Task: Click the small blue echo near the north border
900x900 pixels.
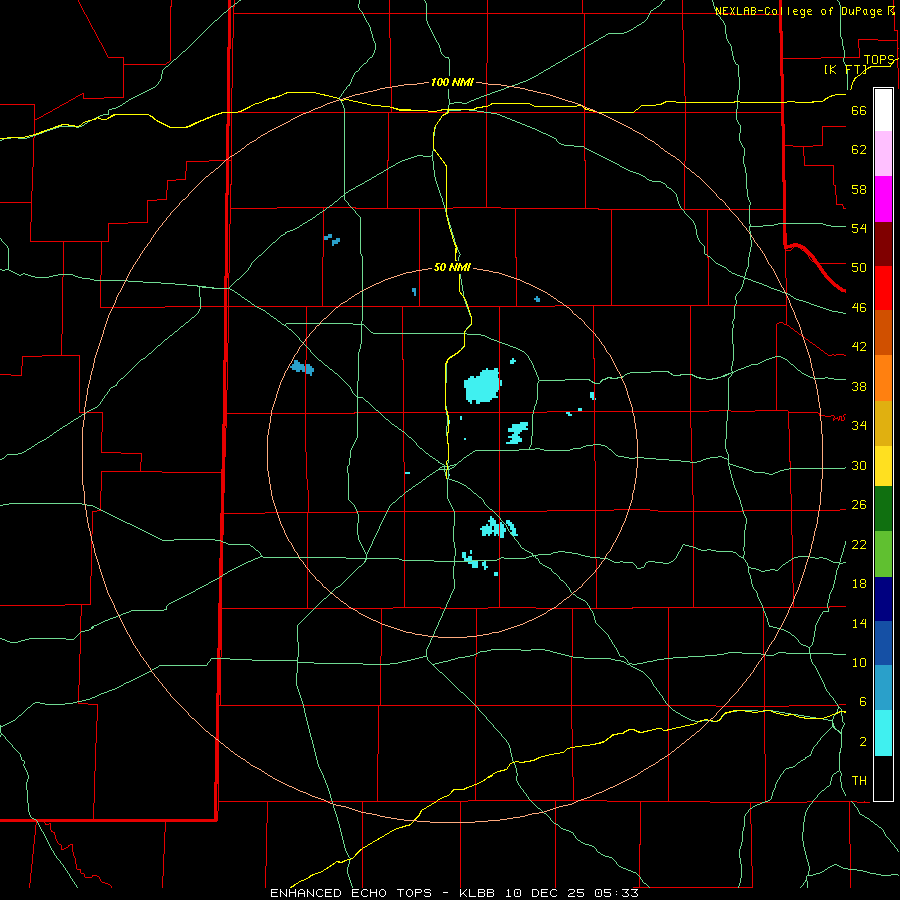Action: click(x=332, y=239)
